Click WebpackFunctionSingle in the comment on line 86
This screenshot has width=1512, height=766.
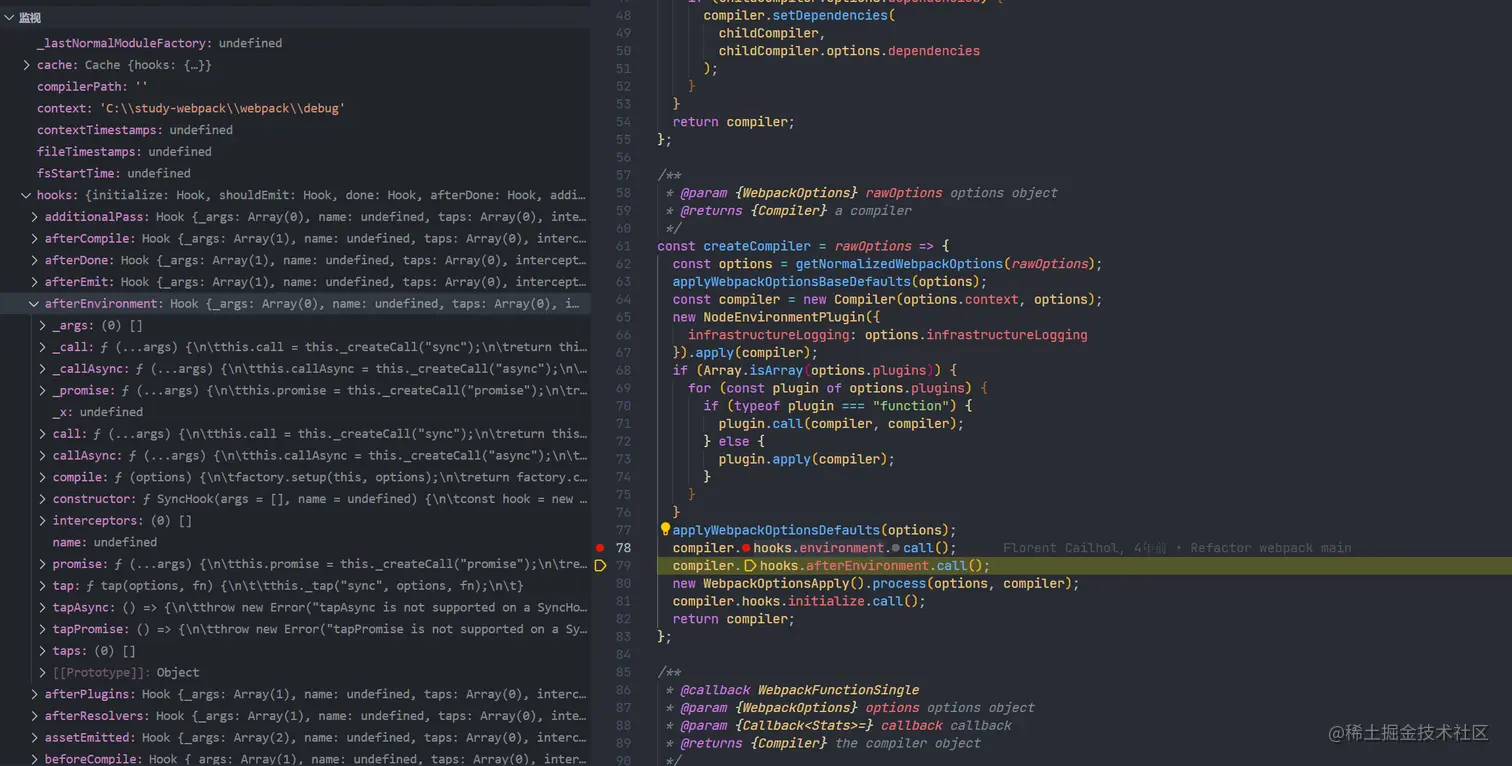pyautogui.click(x=838, y=690)
